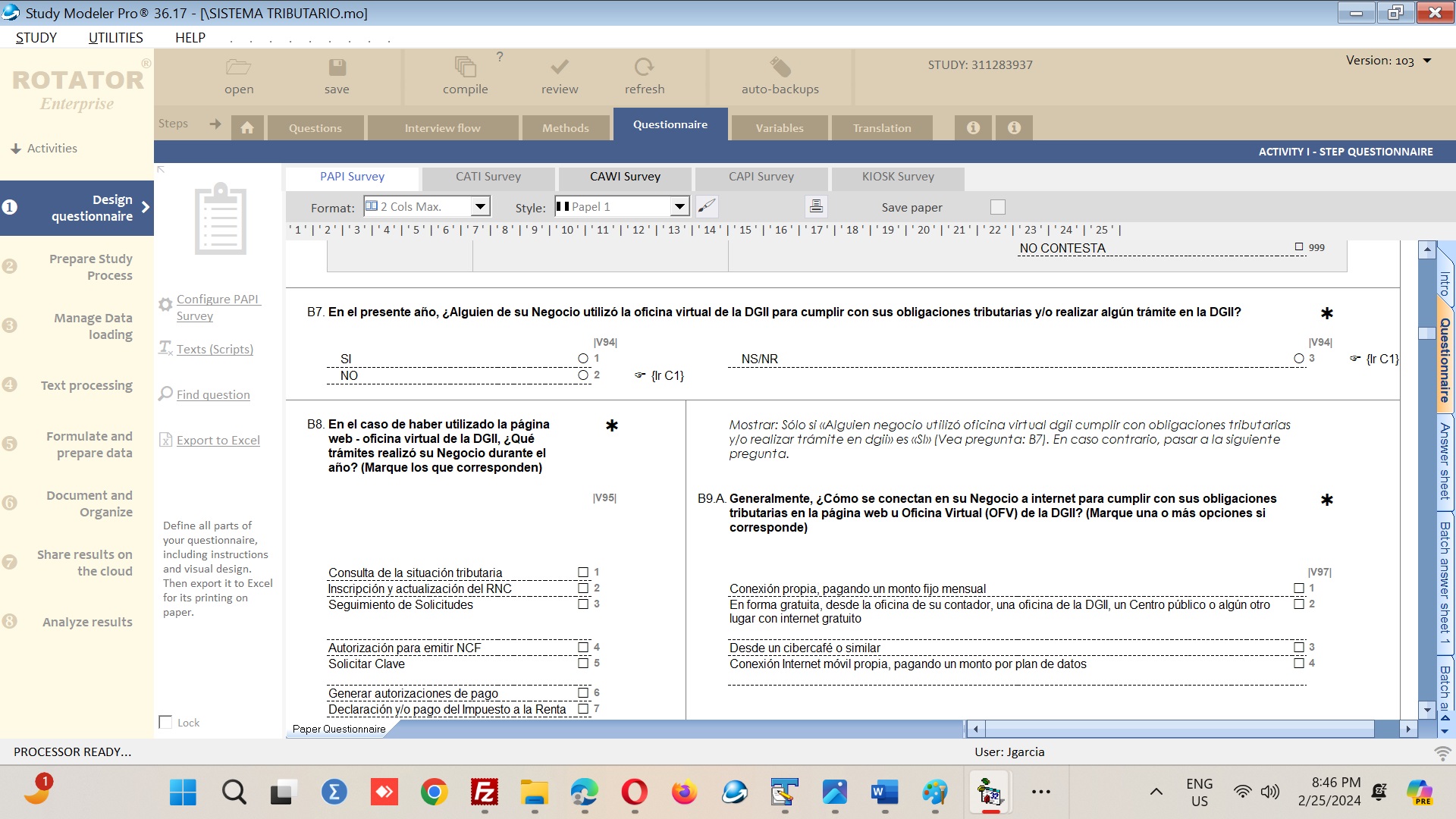
Task: Click the paintbrush style editor icon
Action: [x=706, y=206]
